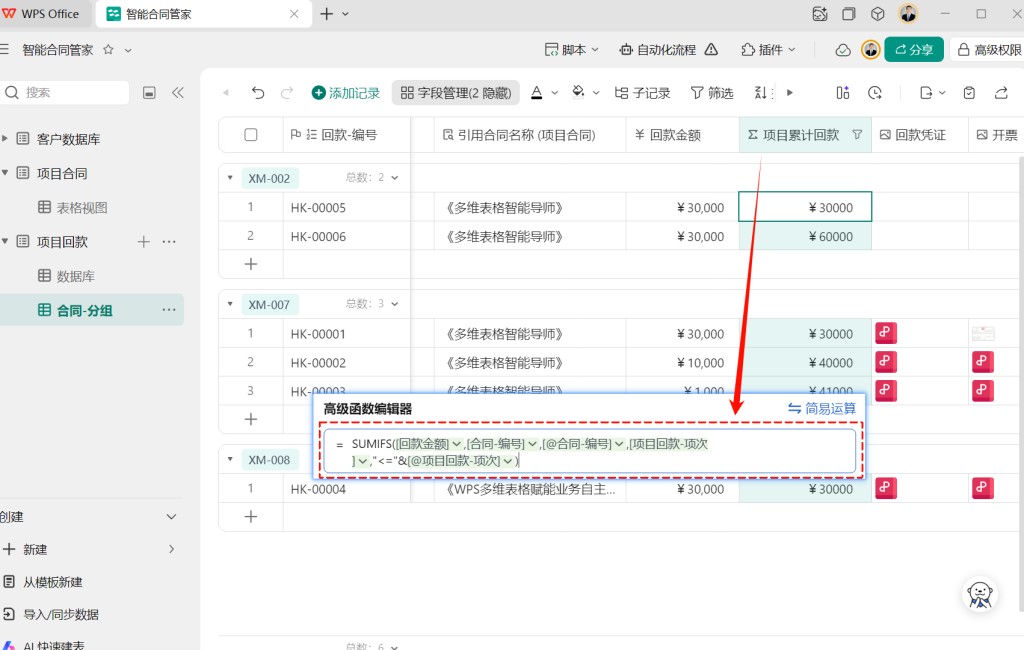Click the fill color bucket icon
Image resolution: width=1024 pixels, height=650 pixels.
(x=578, y=92)
